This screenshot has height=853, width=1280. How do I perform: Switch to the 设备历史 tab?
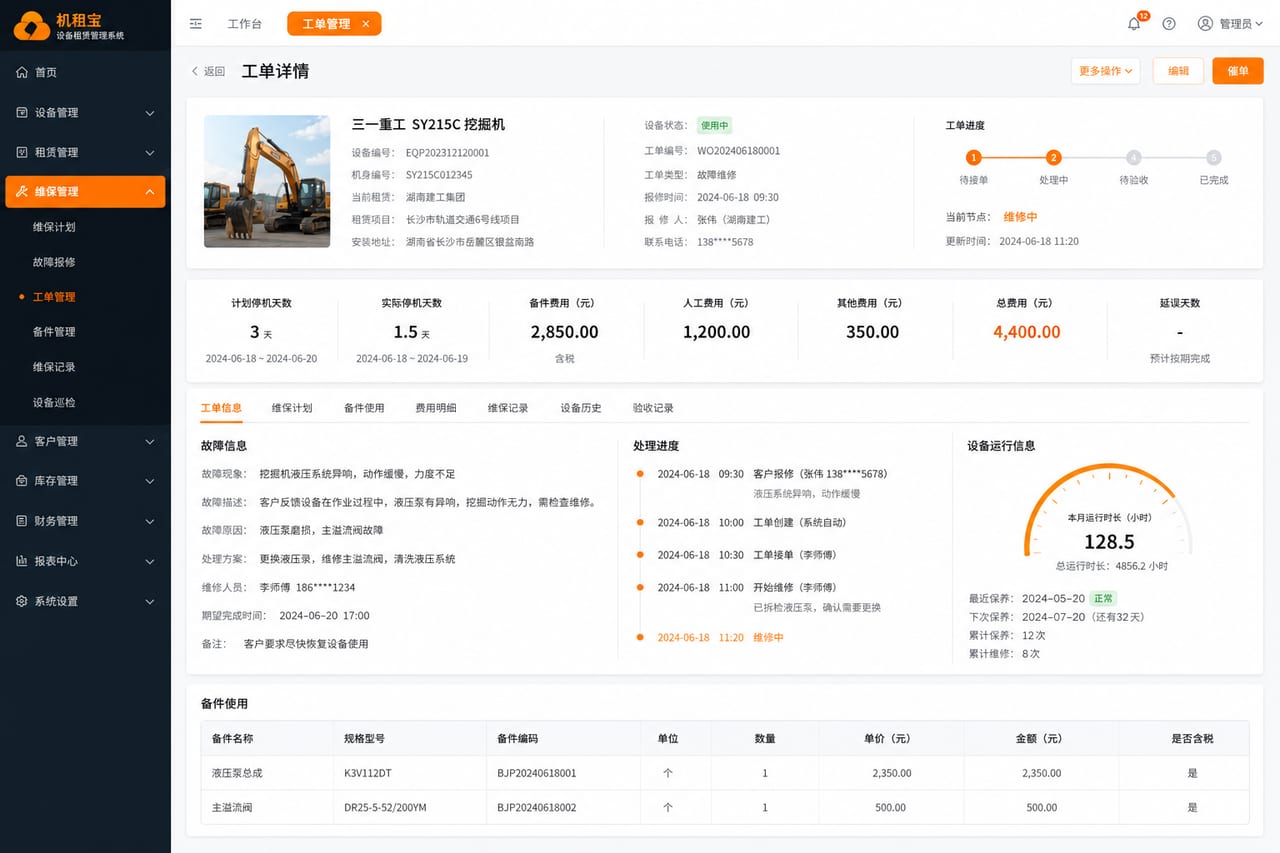581,408
